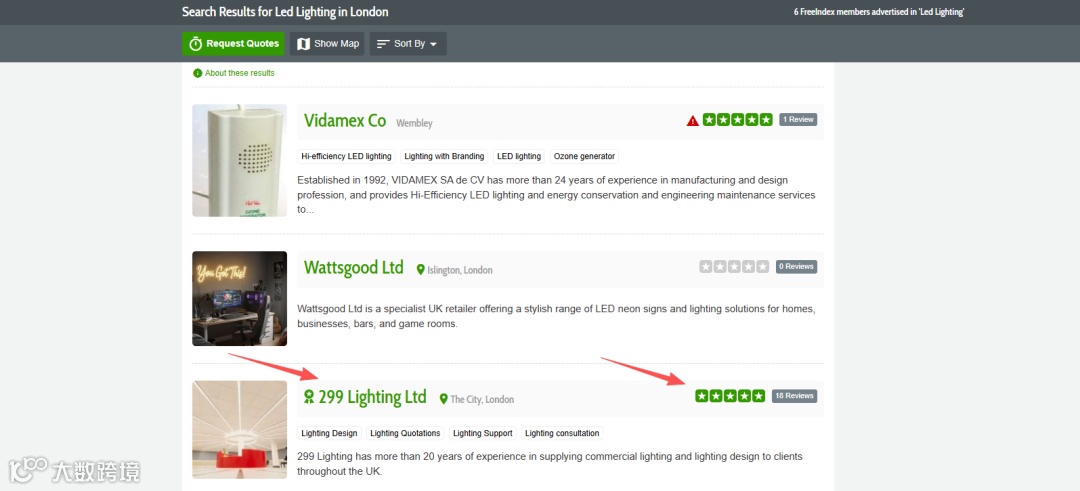Open the Vidamex Co listing title
The height and width of the screenshot is (491, 1080).
tap(344, 121)
